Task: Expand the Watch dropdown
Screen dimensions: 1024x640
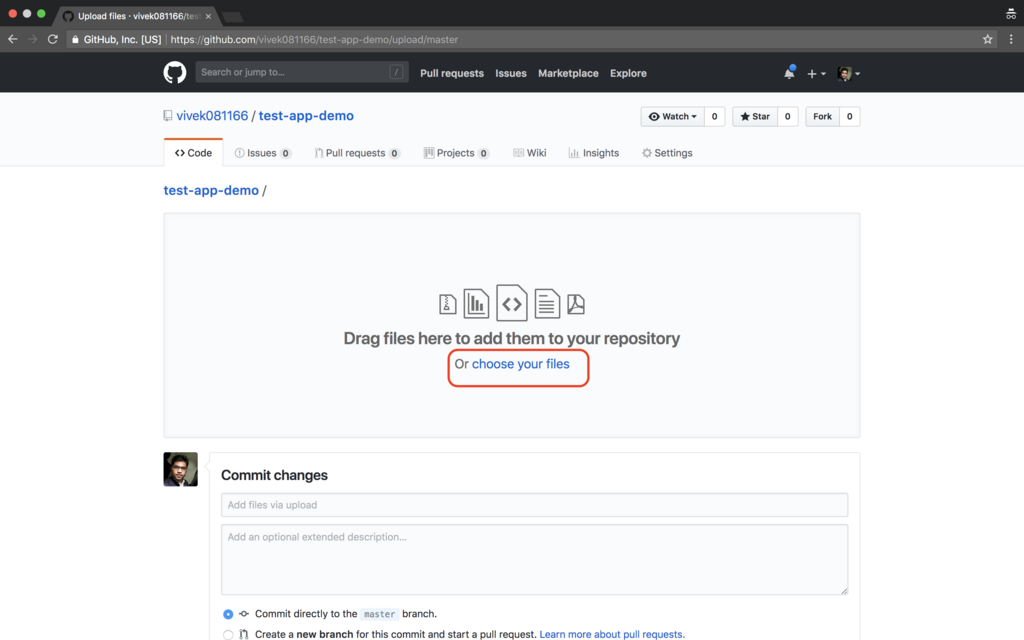Action: click(673, 116)
